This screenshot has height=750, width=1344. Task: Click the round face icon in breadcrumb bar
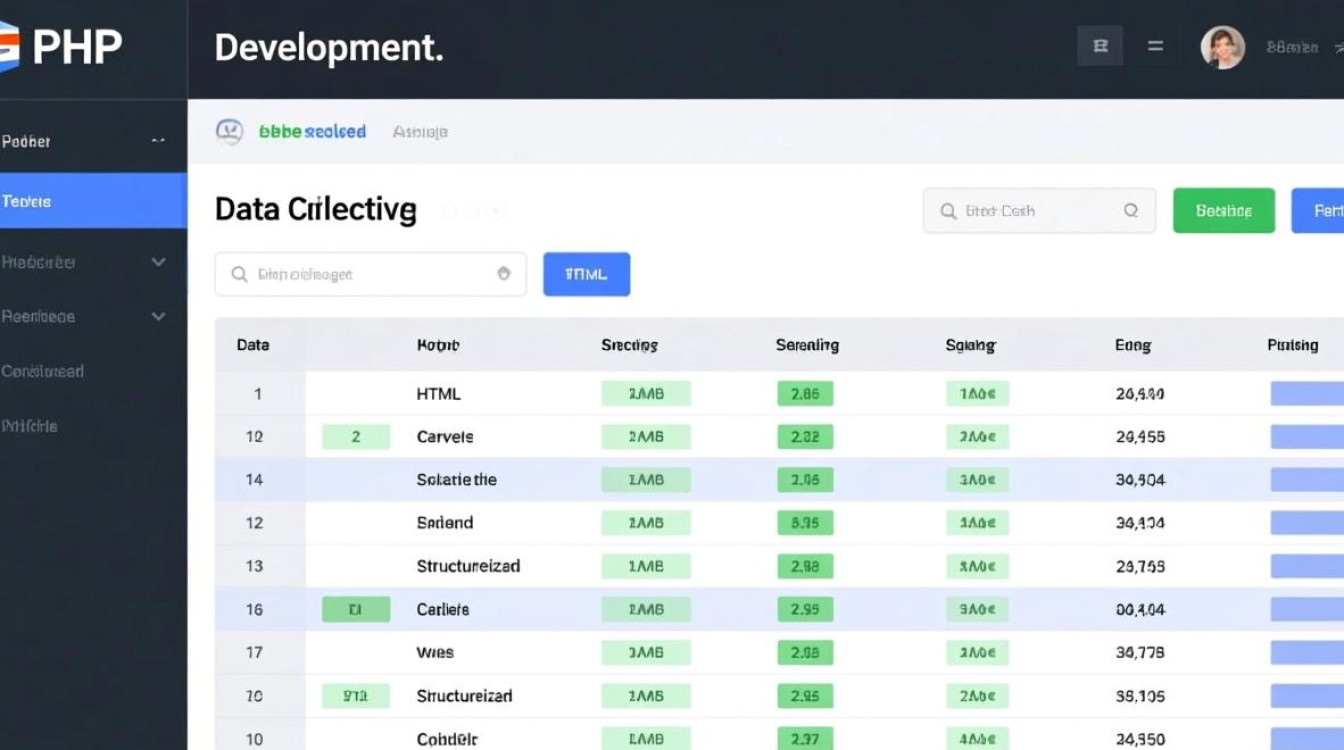pos(230,131)
